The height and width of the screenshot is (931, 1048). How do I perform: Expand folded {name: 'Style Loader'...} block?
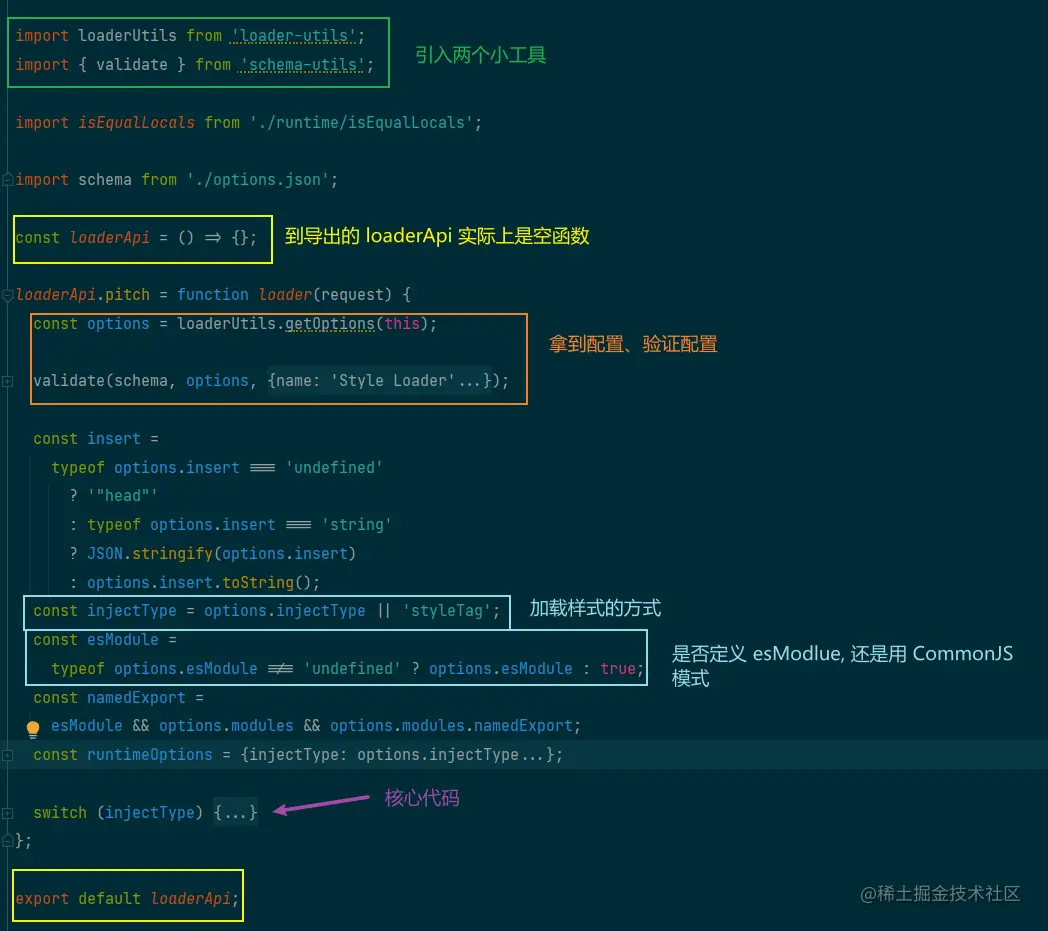click(x=379, y=381)
